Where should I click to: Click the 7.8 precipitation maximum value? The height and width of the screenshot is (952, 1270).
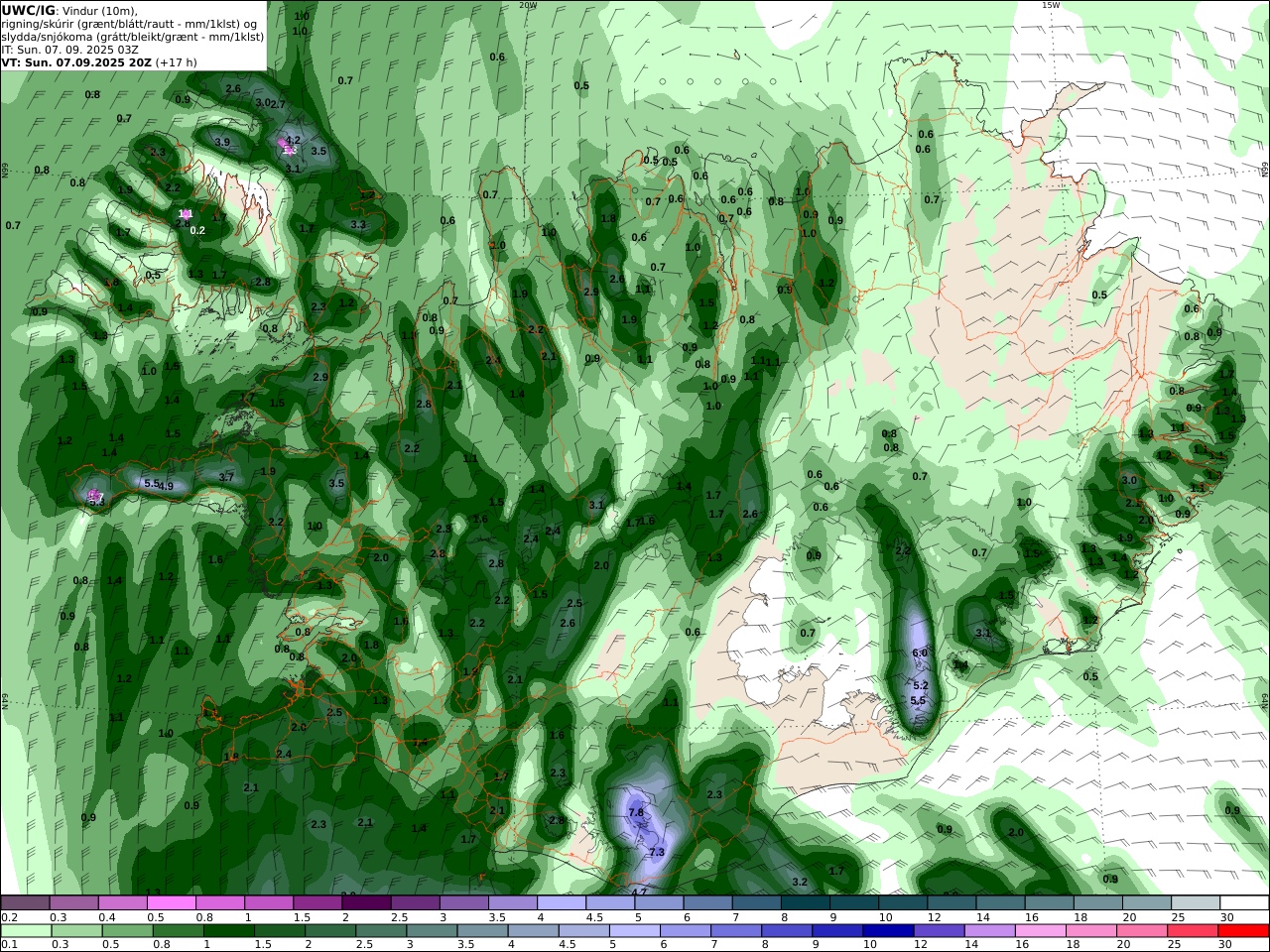coord(636,812)
